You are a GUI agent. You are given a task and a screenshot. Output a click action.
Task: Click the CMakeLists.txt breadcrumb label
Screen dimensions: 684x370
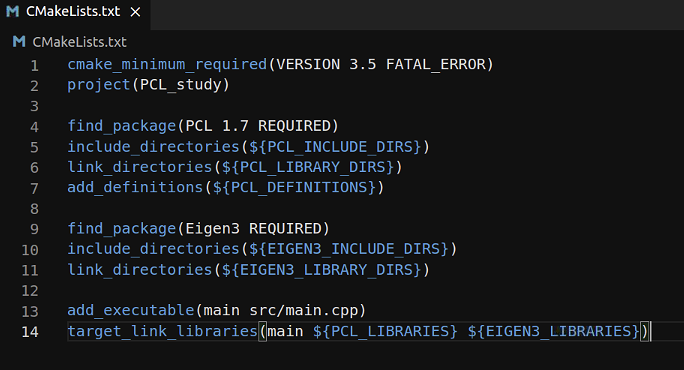click(x=79, y=42)
